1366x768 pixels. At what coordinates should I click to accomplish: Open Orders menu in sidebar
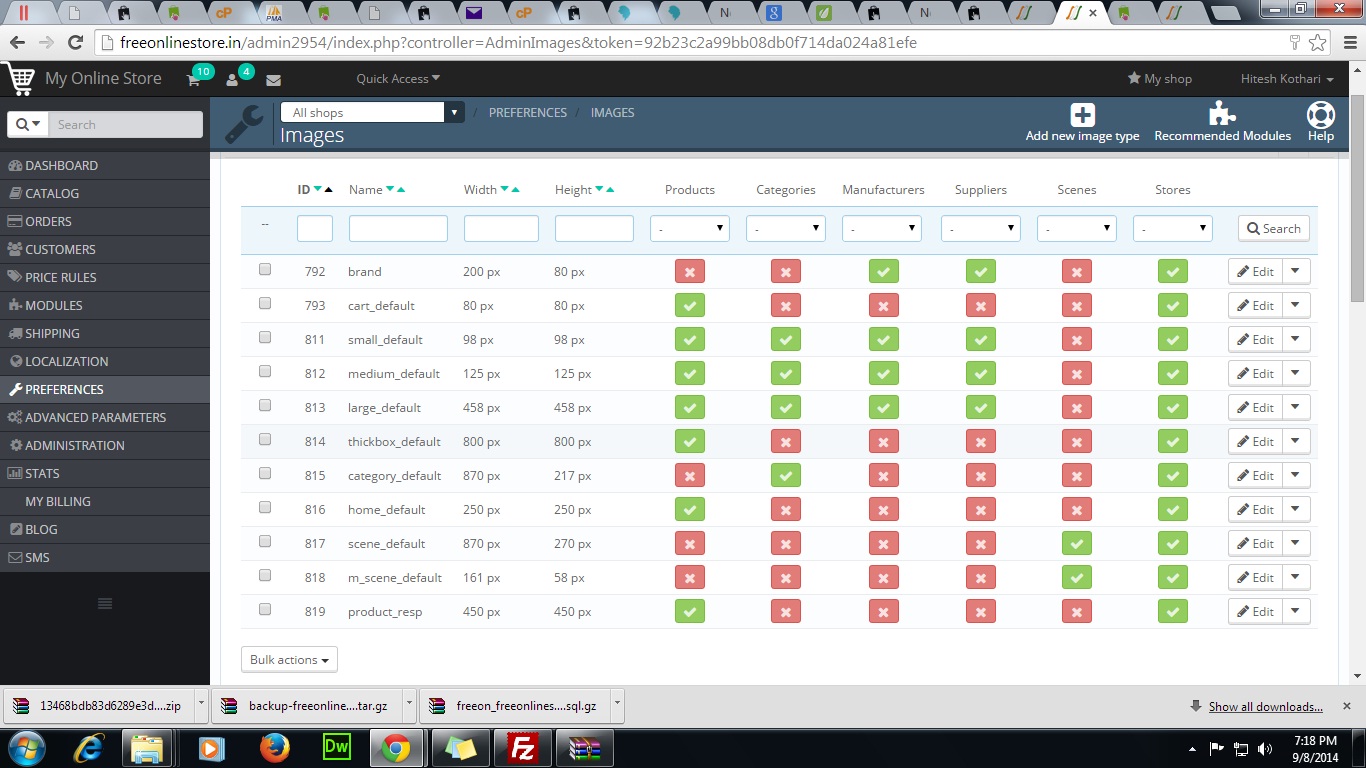[105, 221]
